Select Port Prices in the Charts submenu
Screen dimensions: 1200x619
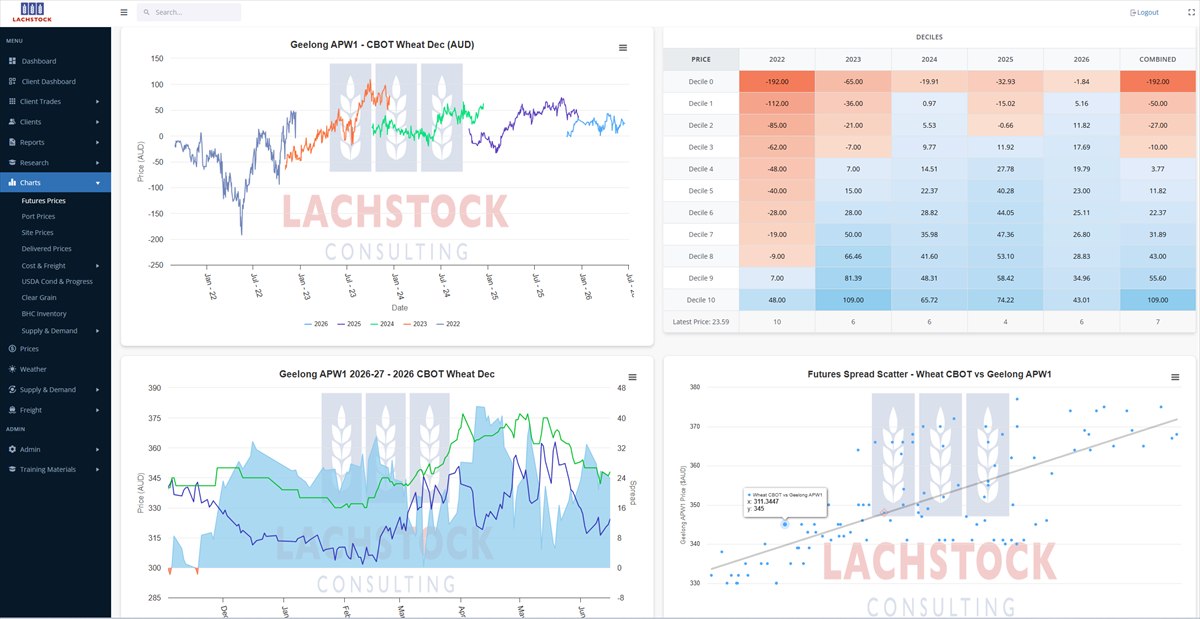tap(38, 216)
